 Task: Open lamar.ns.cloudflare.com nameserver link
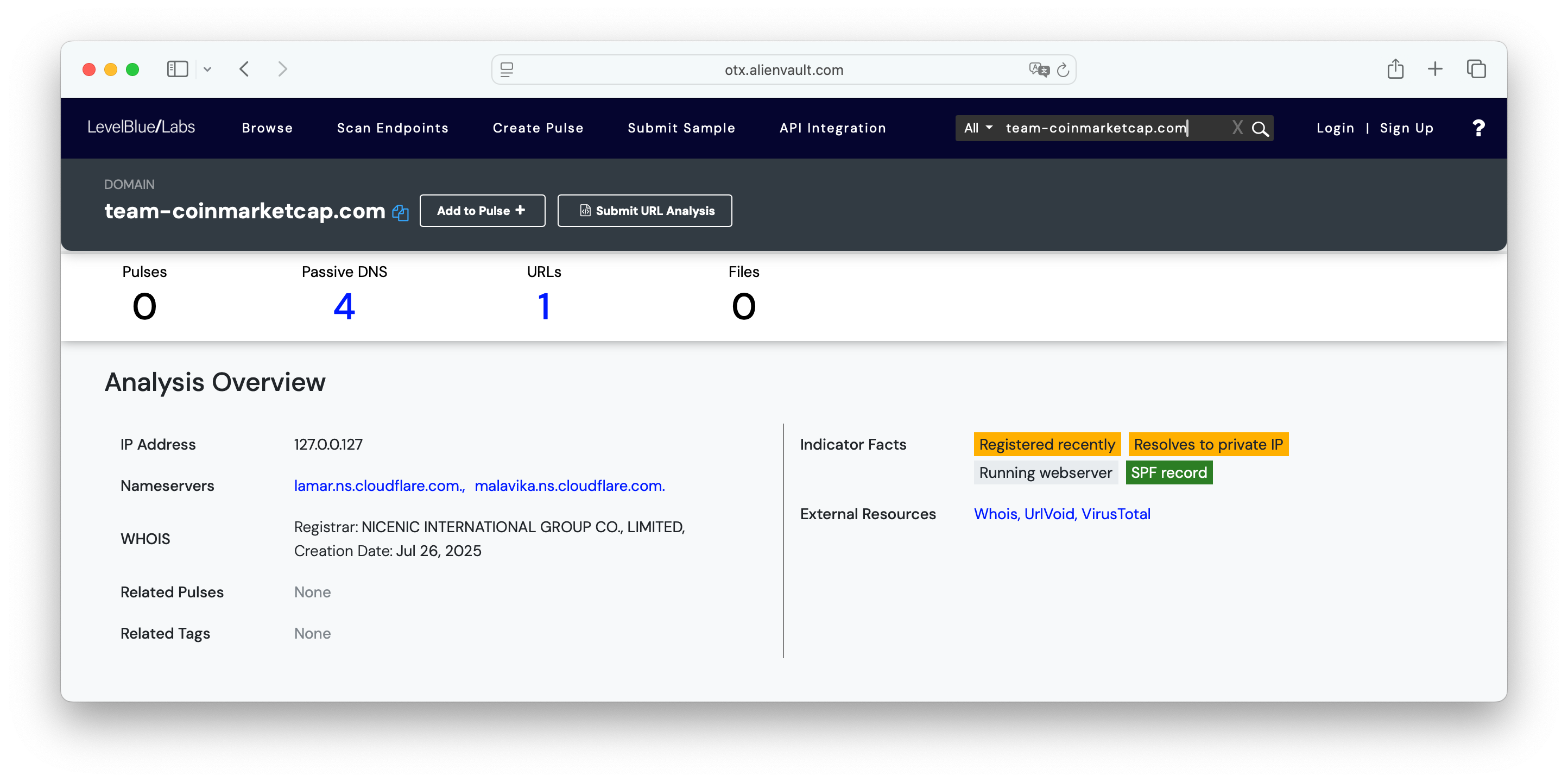click(378, 485)
